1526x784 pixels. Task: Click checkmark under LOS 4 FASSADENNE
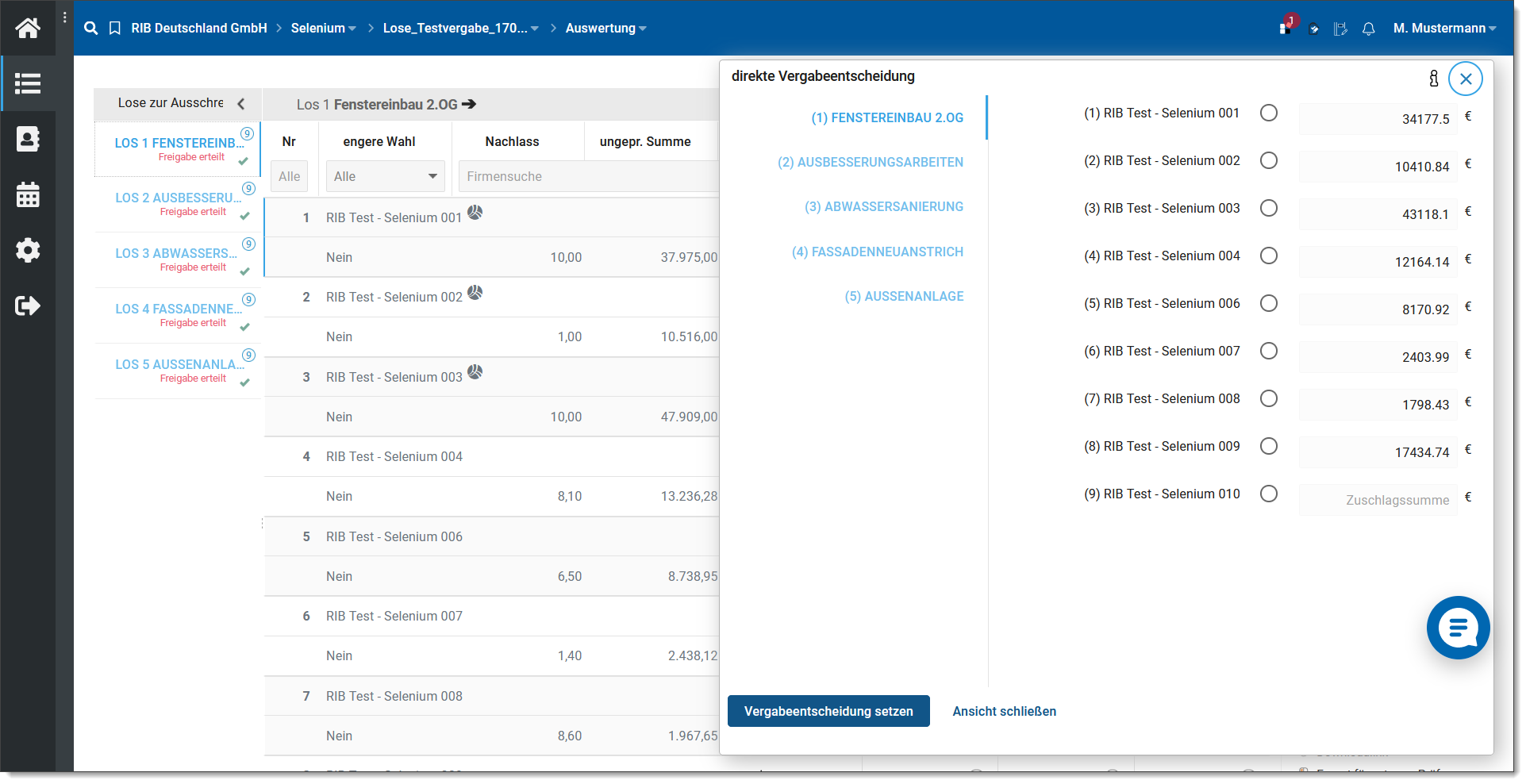244,327
